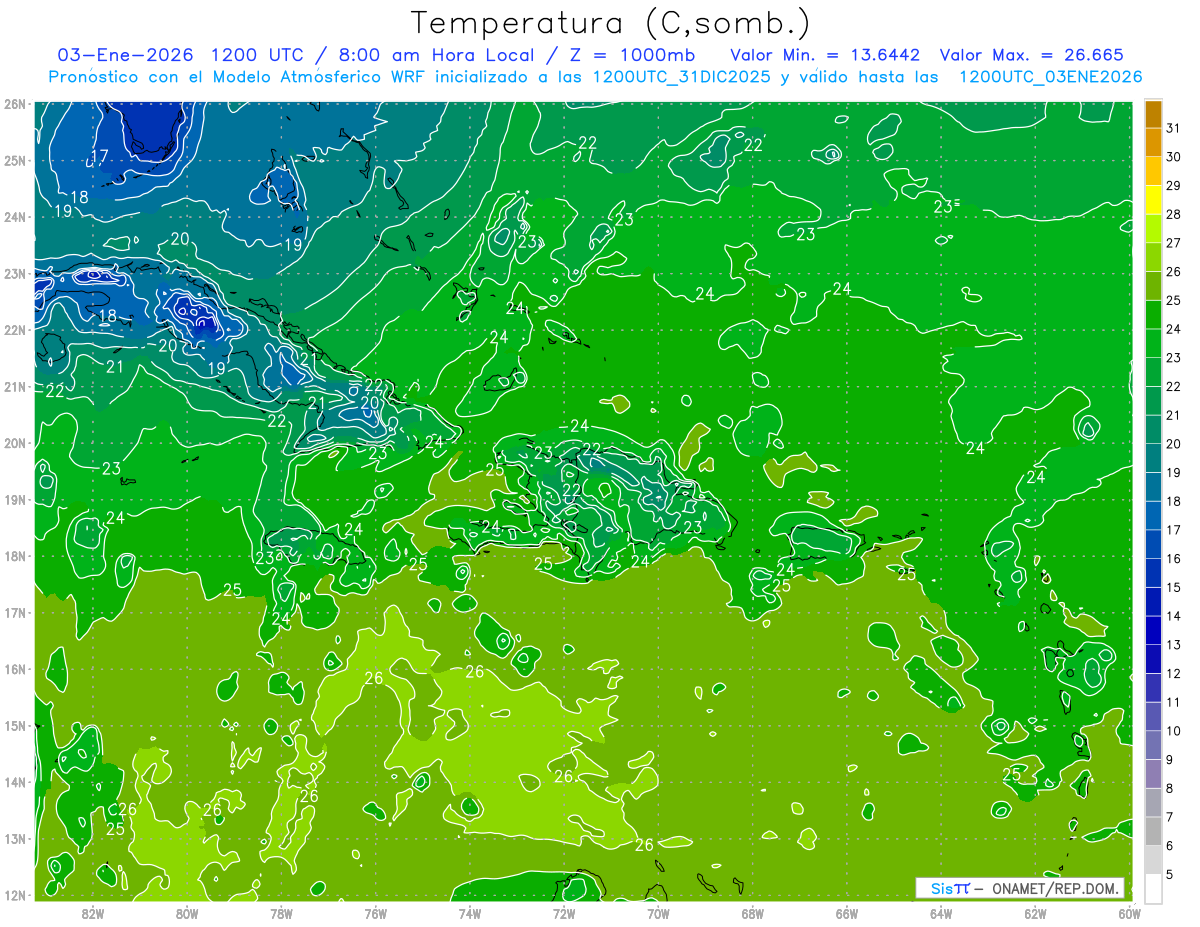The image size is (1200, 927).
Task: Click the "12N" latitude axis label
Action: (x=15, y=894)
